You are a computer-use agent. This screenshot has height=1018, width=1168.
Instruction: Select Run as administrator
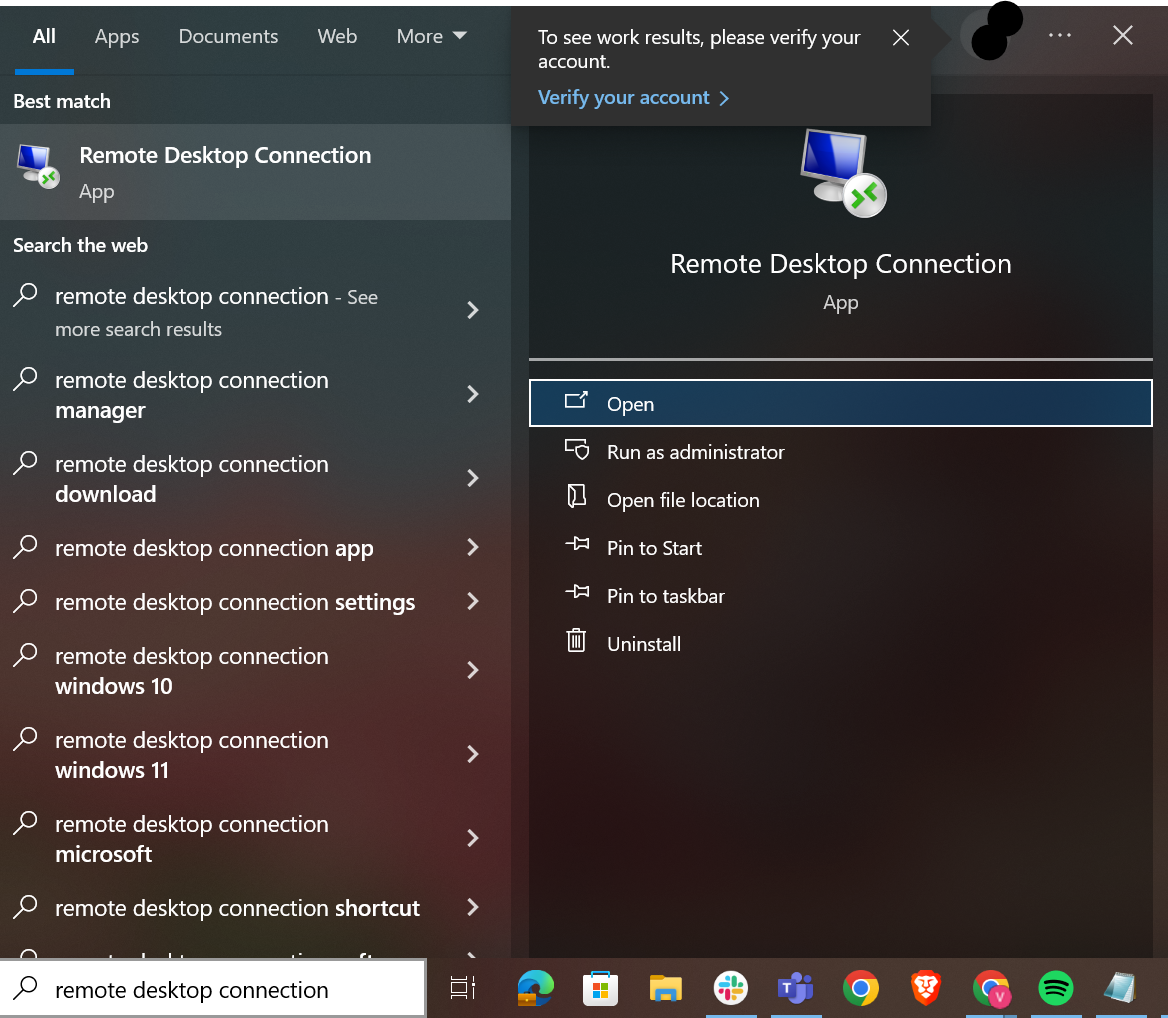click(696, 452)
